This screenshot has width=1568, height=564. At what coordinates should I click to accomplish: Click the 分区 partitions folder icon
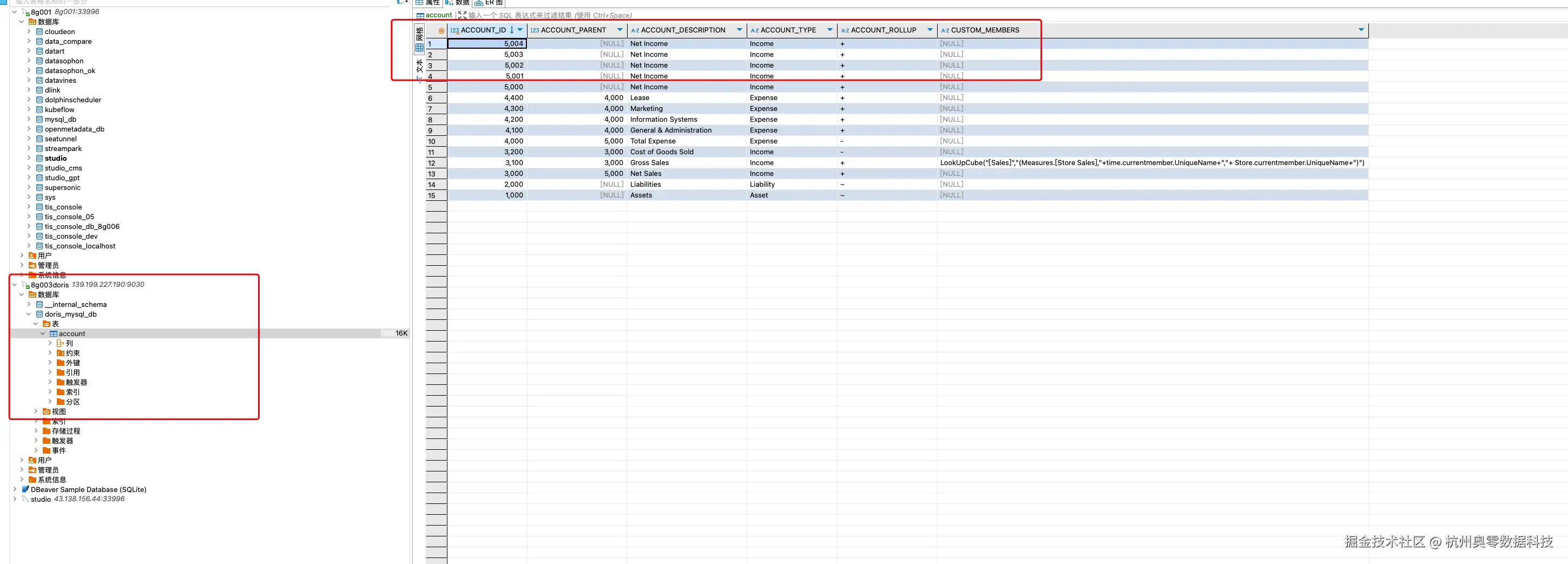60,402
